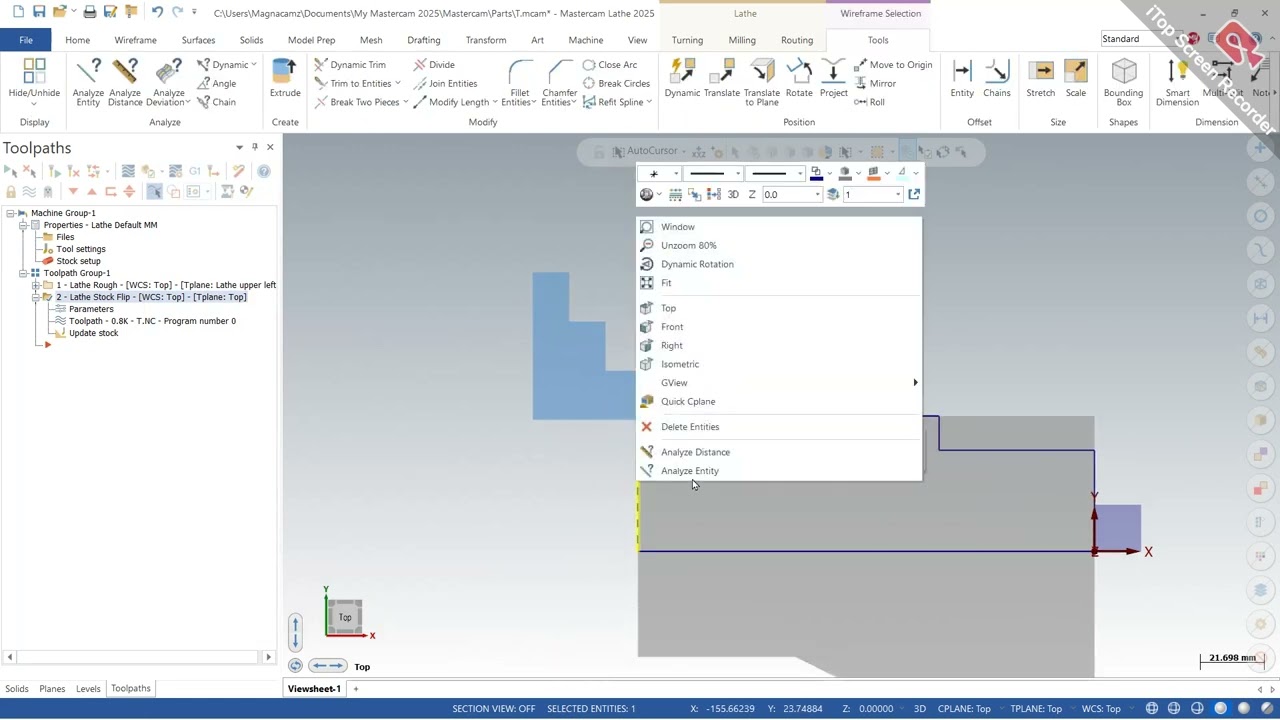Switch to the Turning ribbon tab
The image size is (1280, 720).
click(687, 40)
